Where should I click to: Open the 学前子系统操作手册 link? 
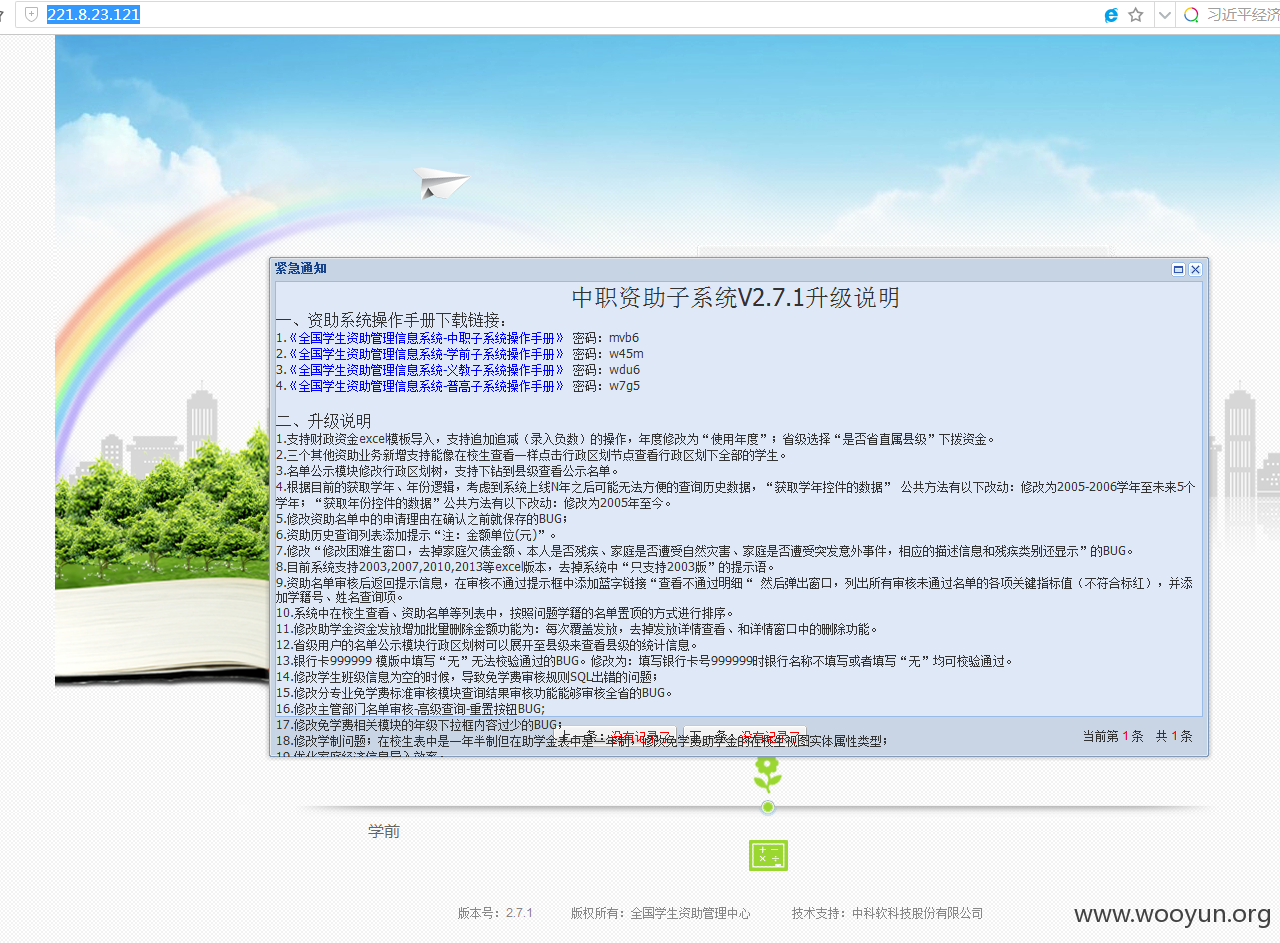pos(425,354)
